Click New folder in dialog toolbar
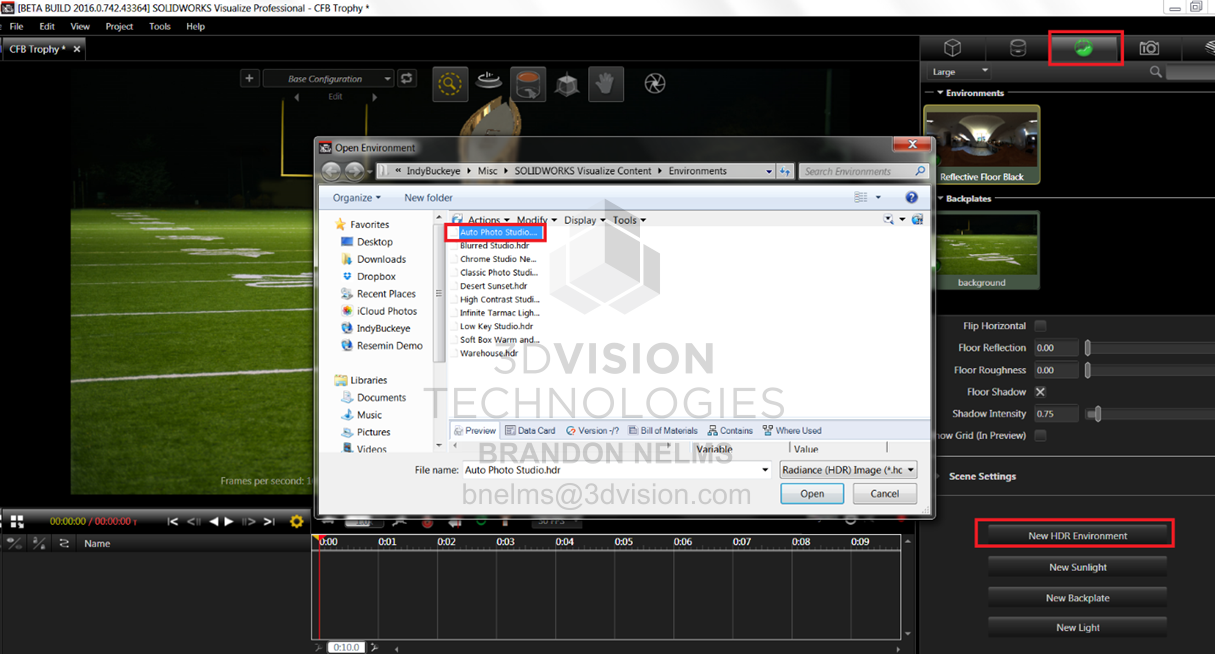This screenshot has height=654, width=1215. pos(428,198)
